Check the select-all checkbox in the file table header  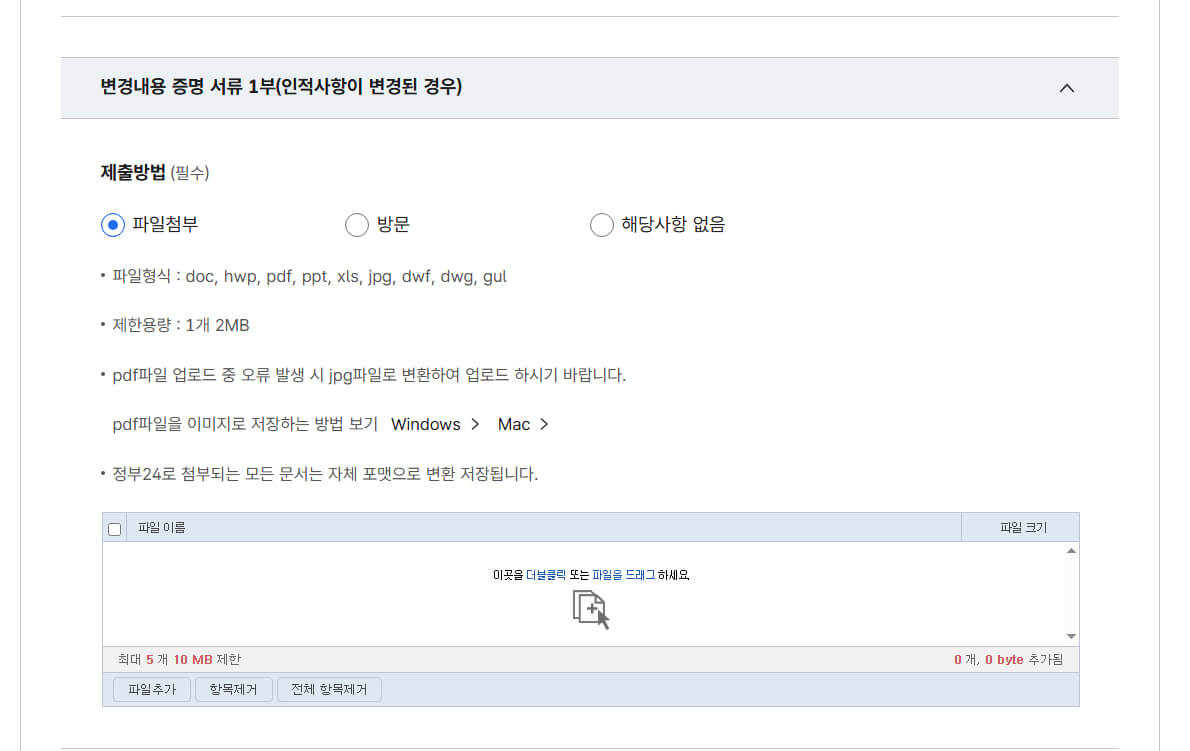coord(114,527)
